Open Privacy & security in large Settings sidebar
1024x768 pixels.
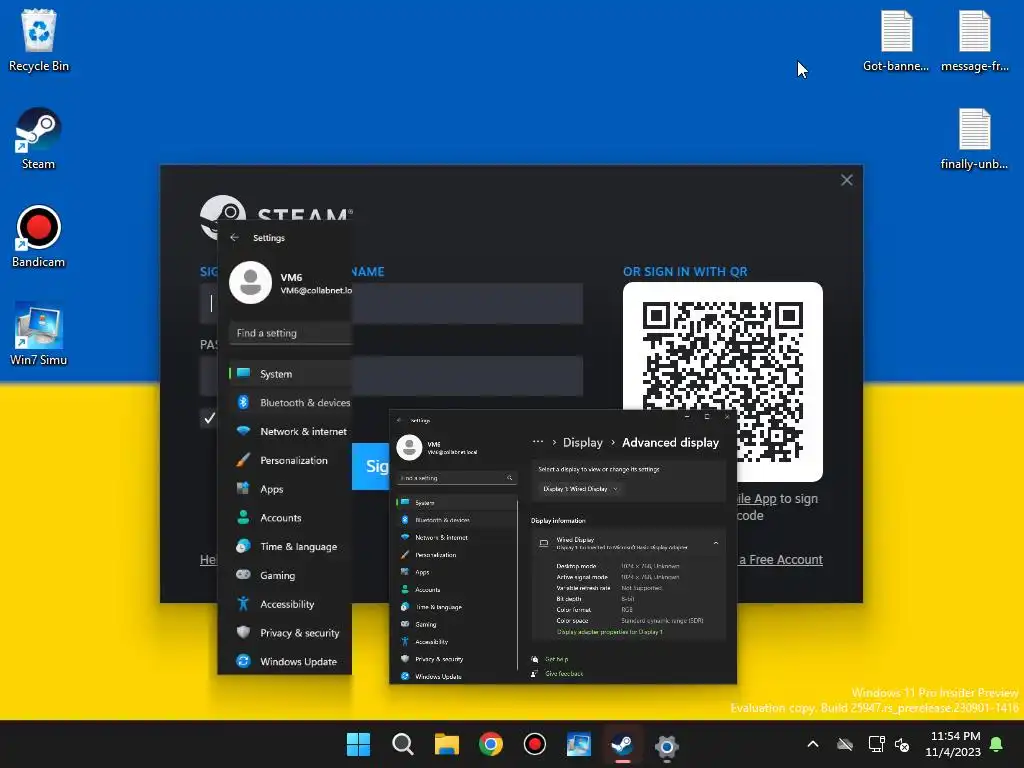(x=291, y=632)
